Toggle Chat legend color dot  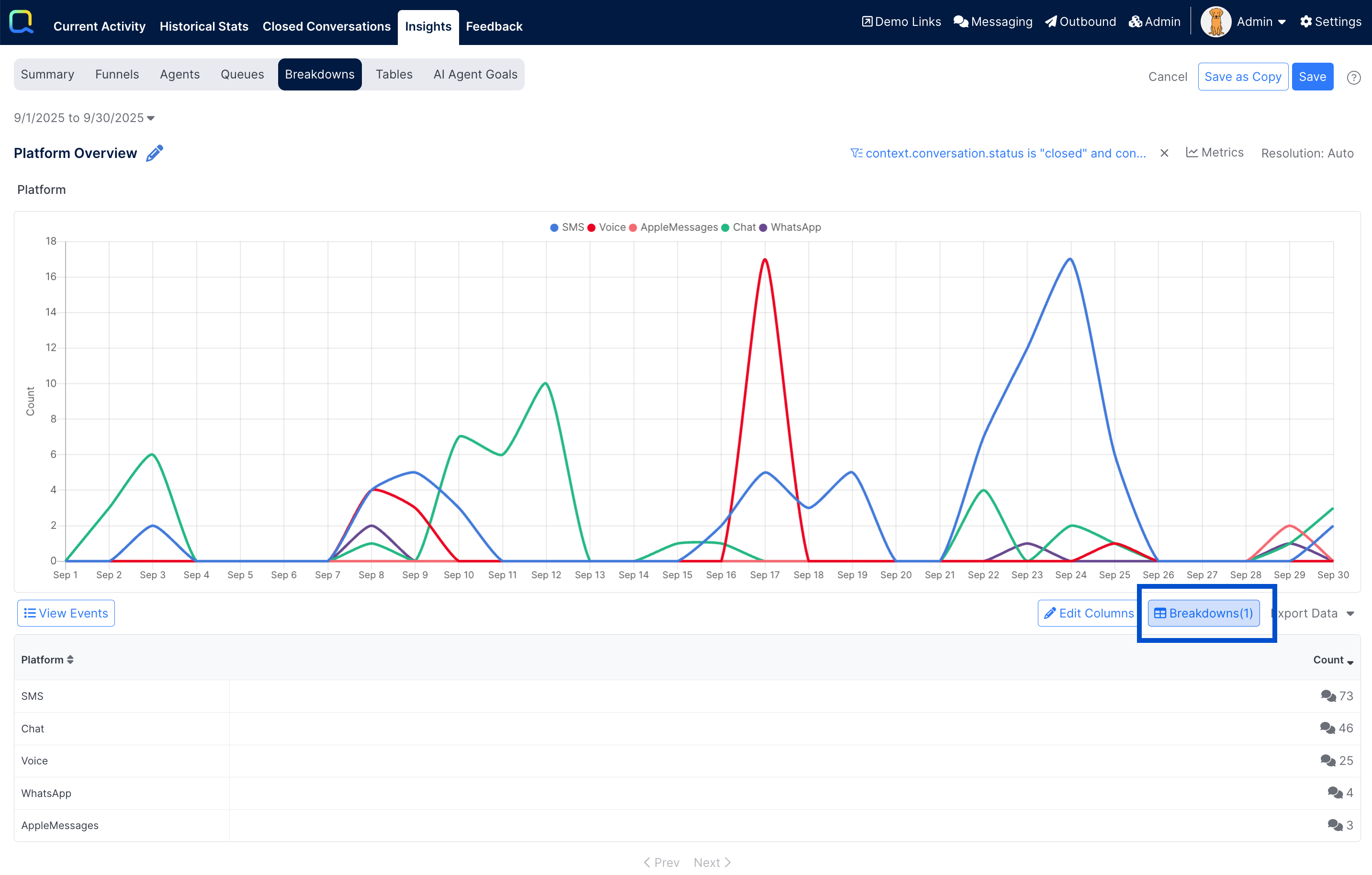point(725,228)
